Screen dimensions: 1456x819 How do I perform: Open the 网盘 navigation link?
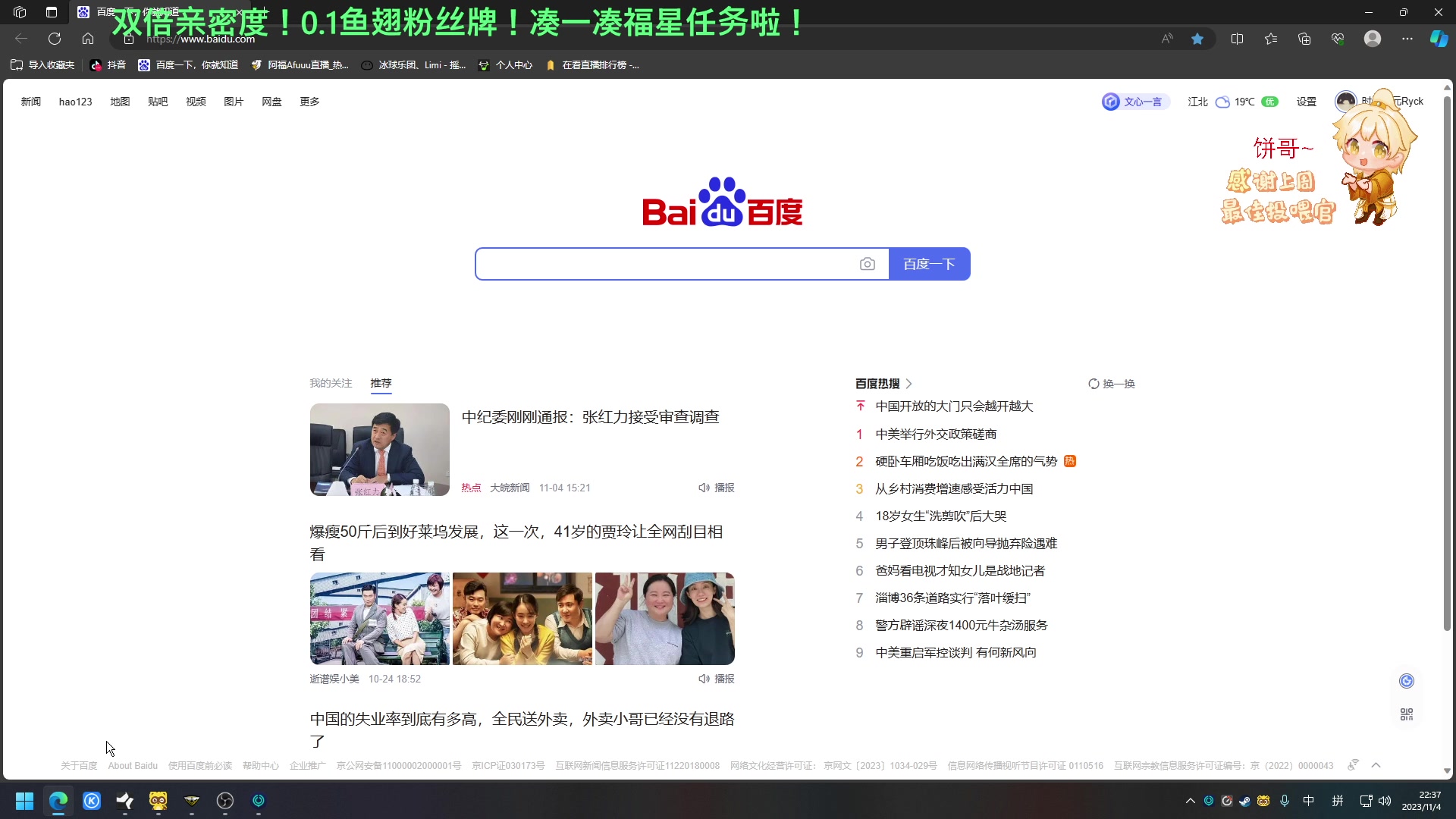[x=271, y=102]
